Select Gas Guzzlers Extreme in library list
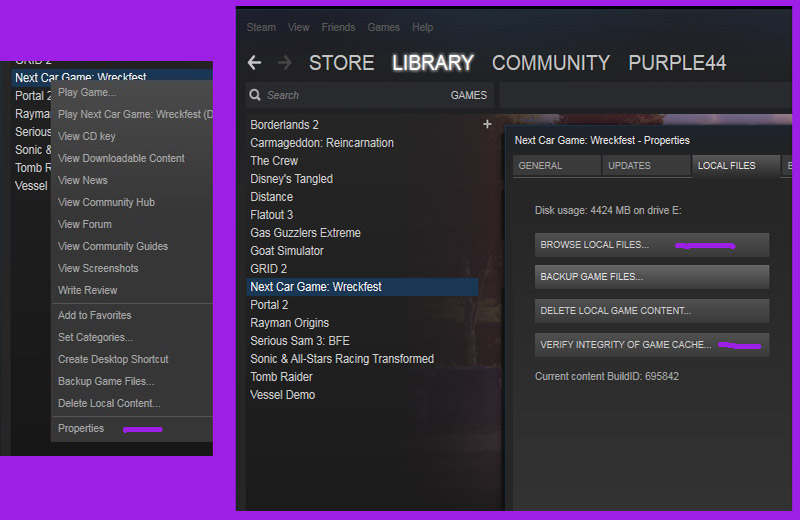800x520 pixels. (x=305, y=233)
